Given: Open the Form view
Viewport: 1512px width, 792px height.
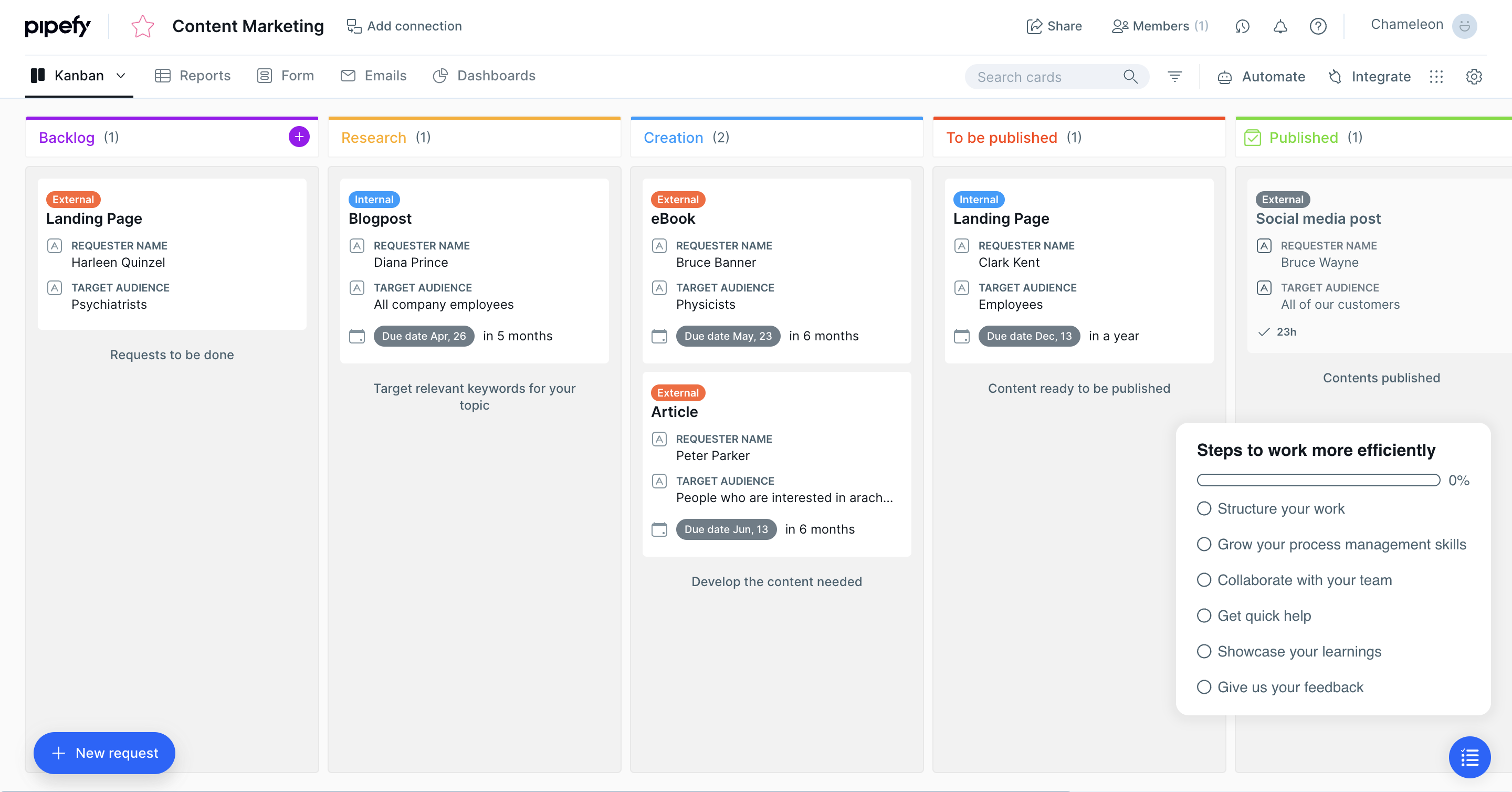Looking at the screenshot, I should pos(285,75).
